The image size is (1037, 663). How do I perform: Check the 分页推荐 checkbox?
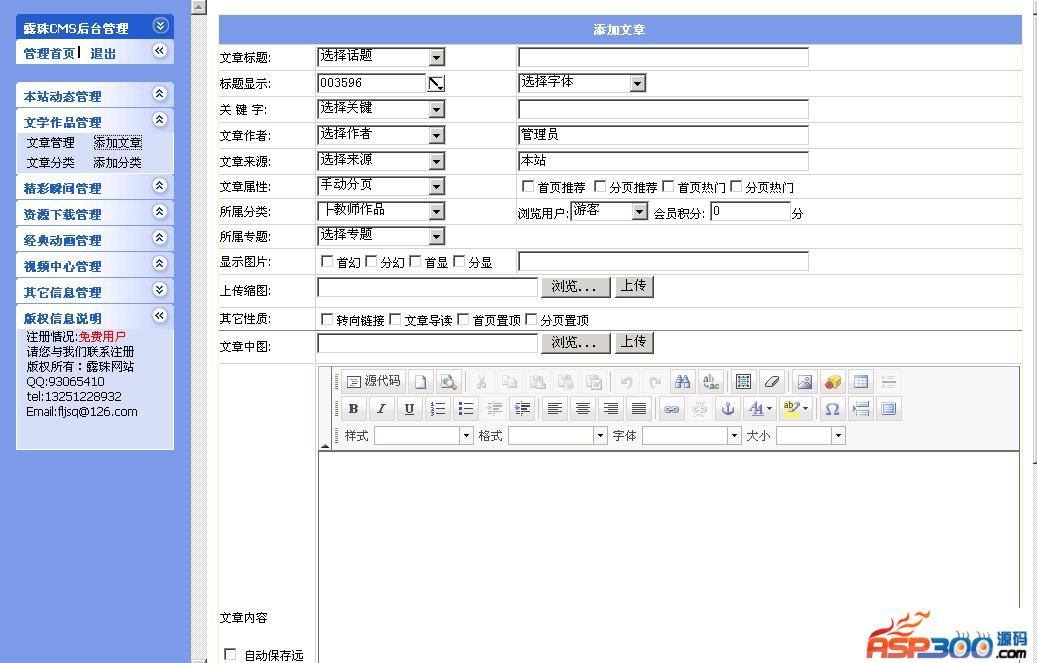(600, 186)
